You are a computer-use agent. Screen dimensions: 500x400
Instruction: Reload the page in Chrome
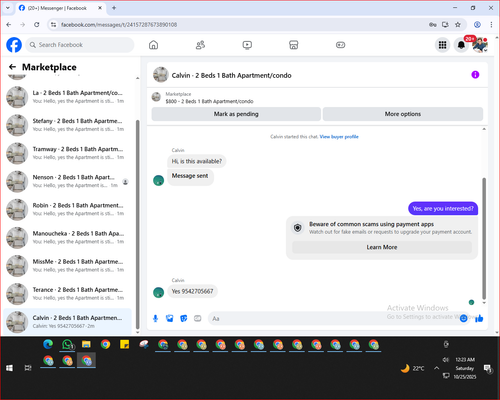click(37, 25)
